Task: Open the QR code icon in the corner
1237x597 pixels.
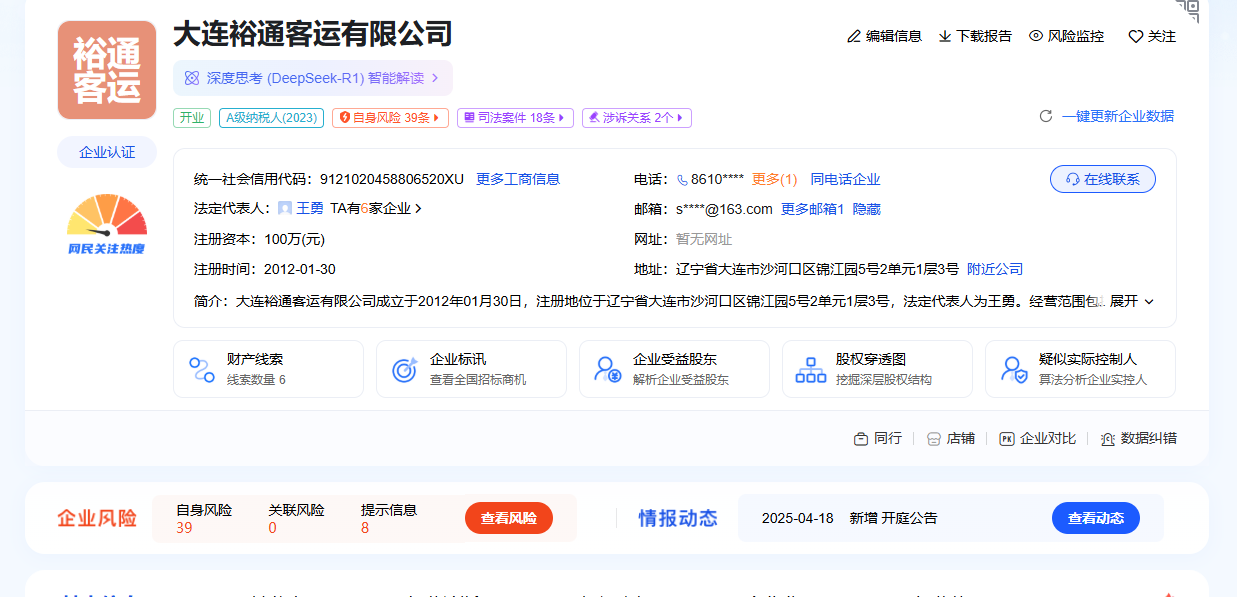Action: (x=1187, y=10)
